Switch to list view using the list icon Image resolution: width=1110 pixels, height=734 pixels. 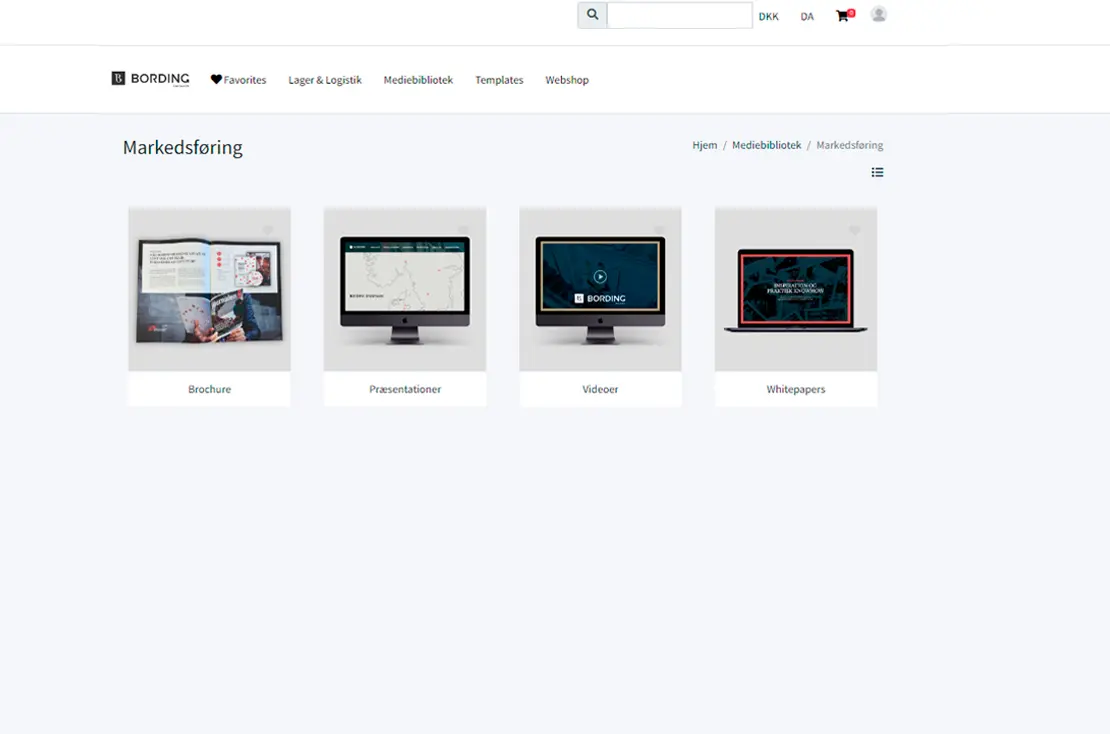(877, 172)
